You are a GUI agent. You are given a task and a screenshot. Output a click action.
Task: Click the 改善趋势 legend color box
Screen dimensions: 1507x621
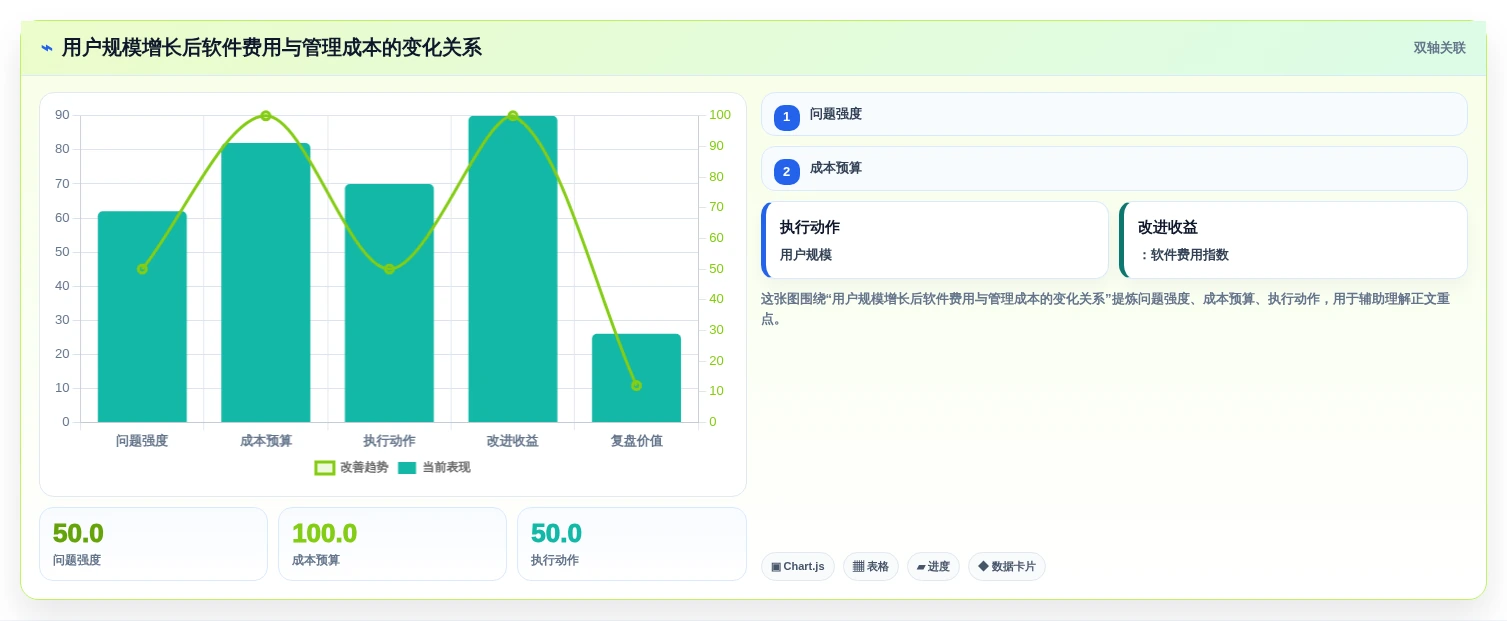(325, 467)
